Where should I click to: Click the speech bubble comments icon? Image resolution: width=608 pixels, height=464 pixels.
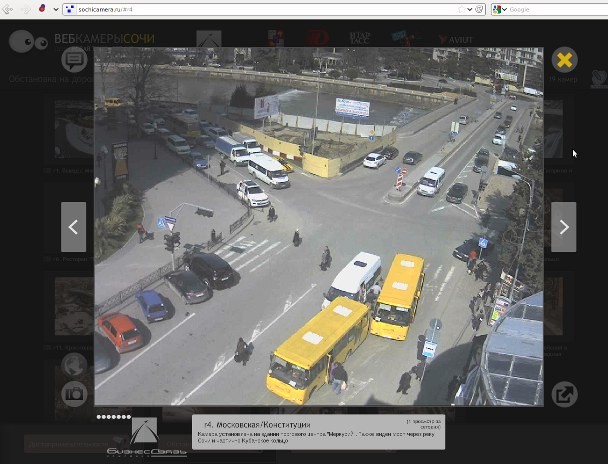[x=74, y=60]
